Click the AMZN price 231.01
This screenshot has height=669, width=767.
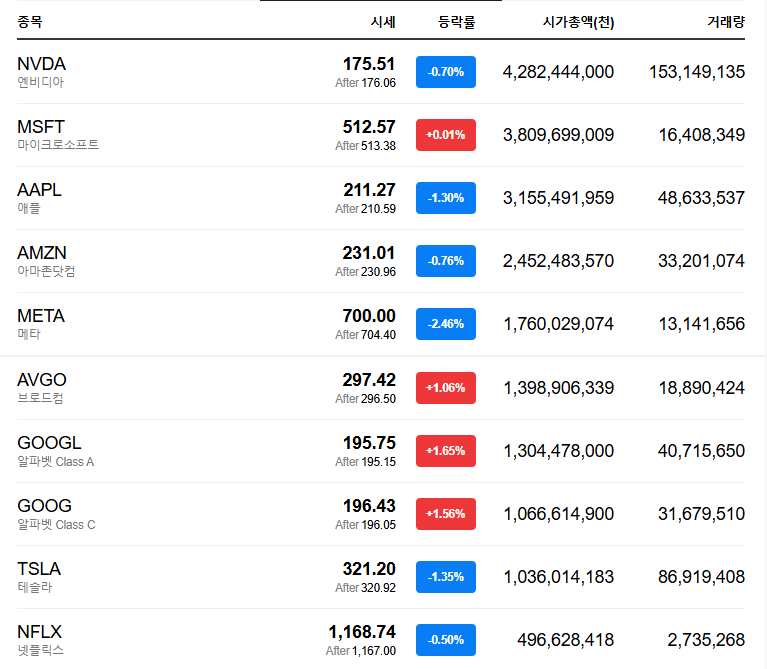point(369,253)
